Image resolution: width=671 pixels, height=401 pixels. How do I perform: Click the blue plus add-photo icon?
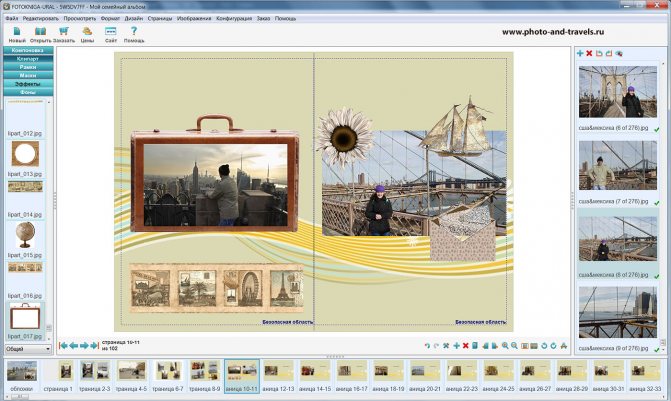(x=581, y=53)
